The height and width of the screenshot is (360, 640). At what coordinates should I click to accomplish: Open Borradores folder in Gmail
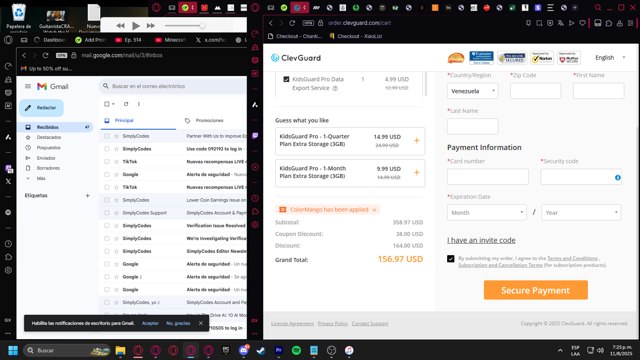[48, 168]
